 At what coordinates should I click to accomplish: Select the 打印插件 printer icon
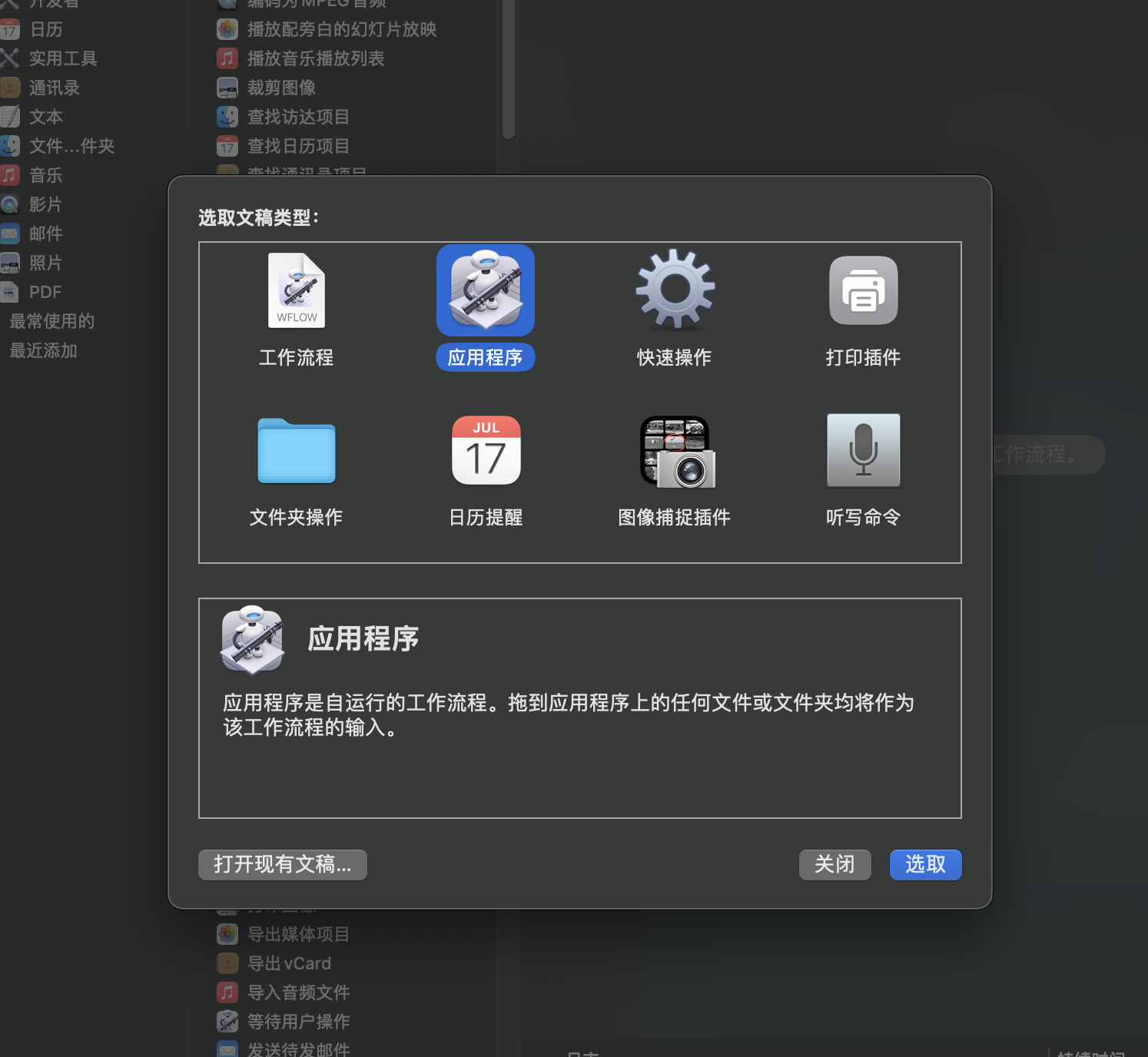[x=863, y=290]
